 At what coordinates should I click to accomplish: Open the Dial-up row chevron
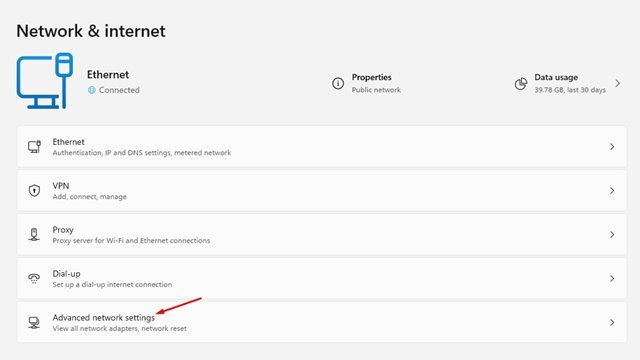tap(612, 278)
